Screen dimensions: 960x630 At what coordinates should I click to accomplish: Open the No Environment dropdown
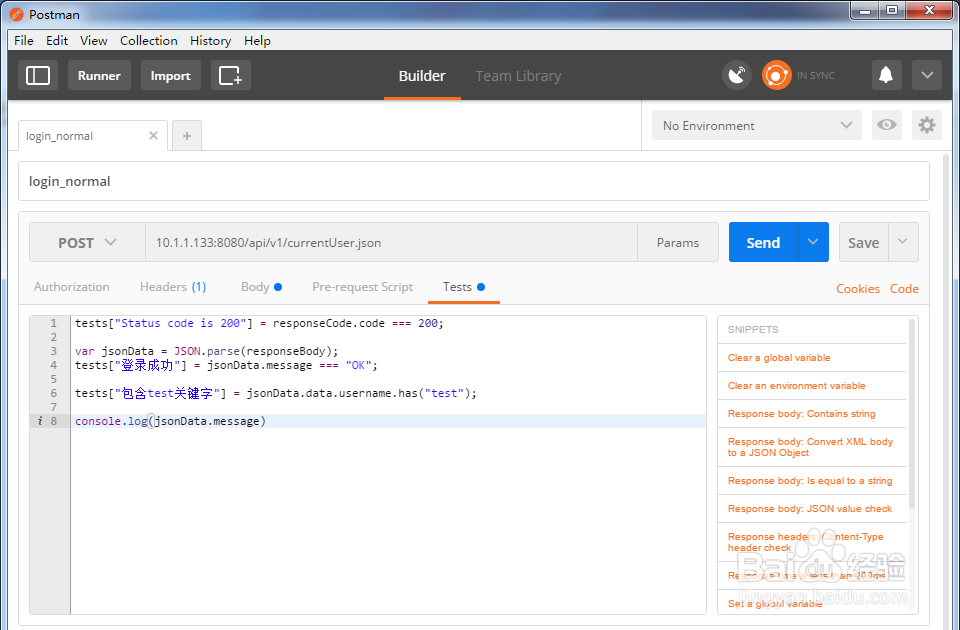[757, 125]
